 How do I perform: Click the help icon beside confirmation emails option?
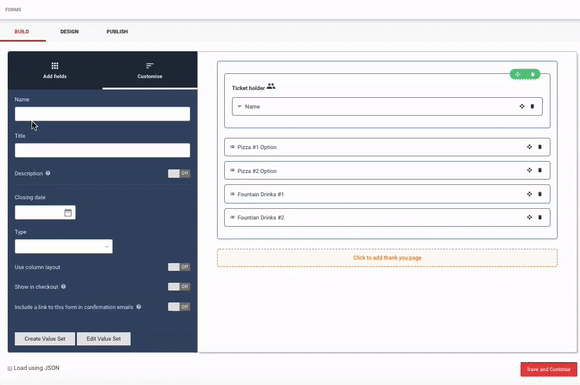coord(139,307)
